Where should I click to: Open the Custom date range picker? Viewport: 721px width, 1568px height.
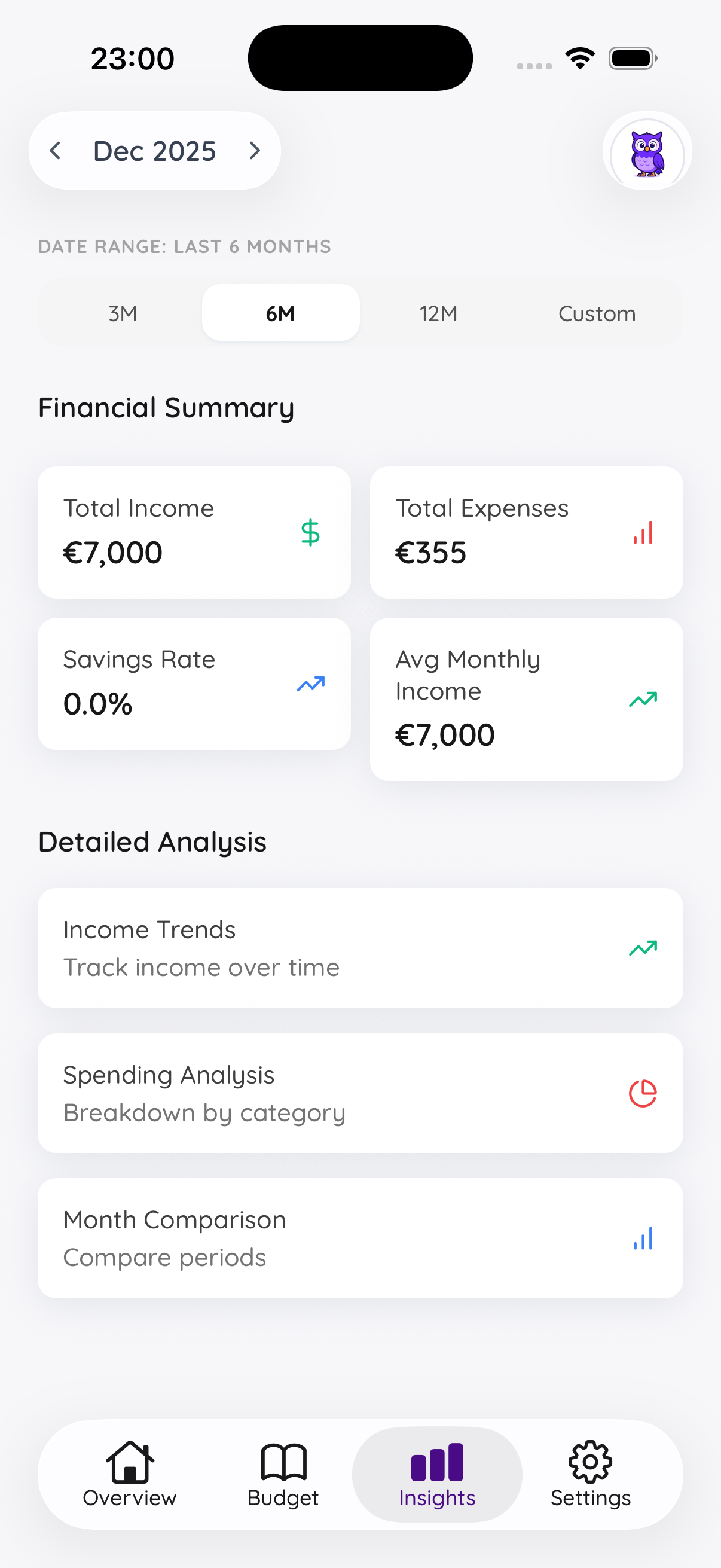click(x=597, y=313)
